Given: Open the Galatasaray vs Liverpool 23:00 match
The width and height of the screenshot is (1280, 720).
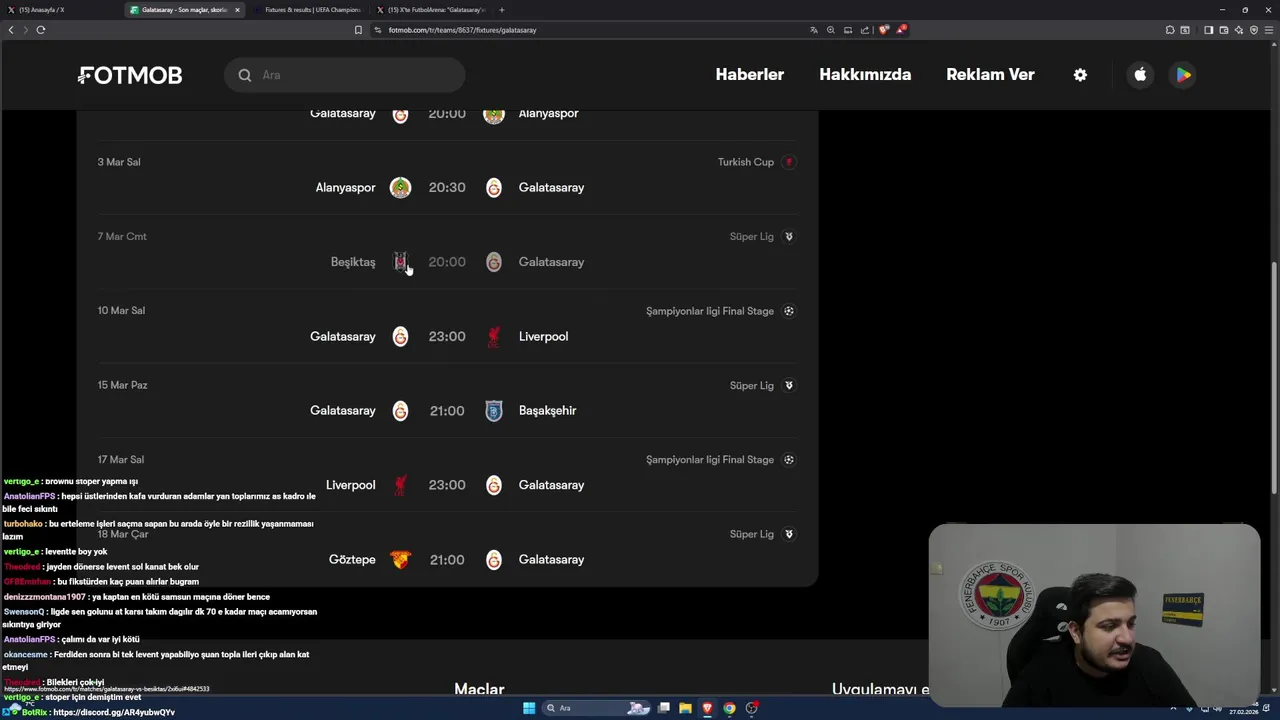Looking at the screenshot, I should point(447,337).
